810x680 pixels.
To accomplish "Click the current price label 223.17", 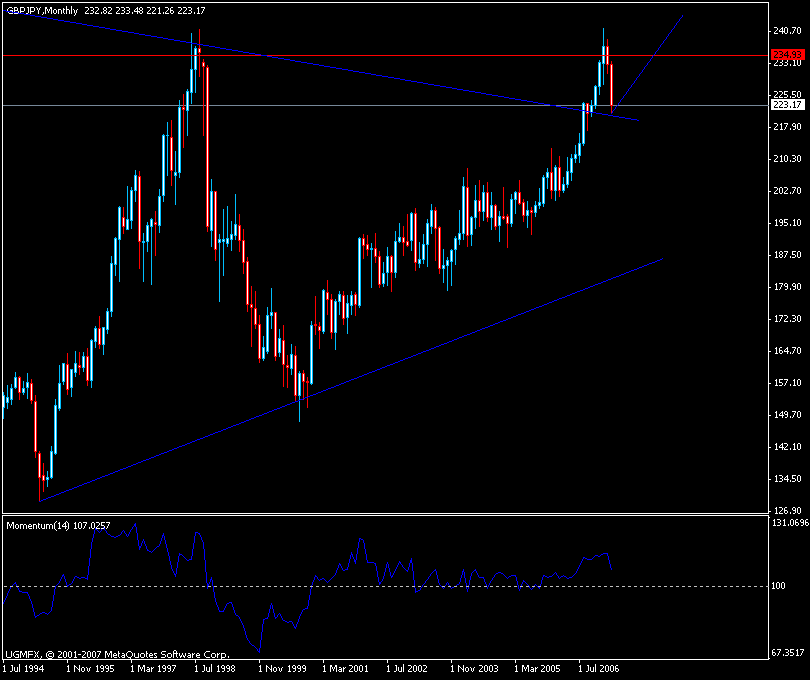I will coord(787,105).
